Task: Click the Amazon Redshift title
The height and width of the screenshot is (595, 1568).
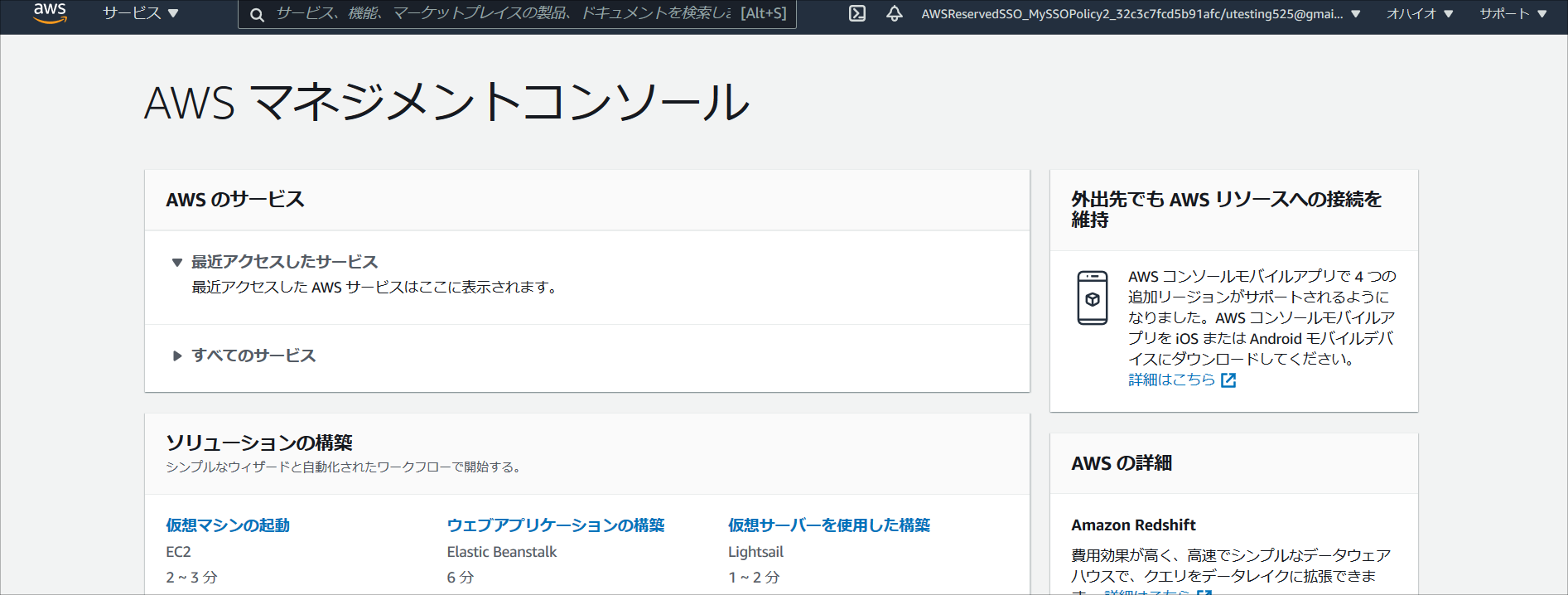Action: point(1133,525)
